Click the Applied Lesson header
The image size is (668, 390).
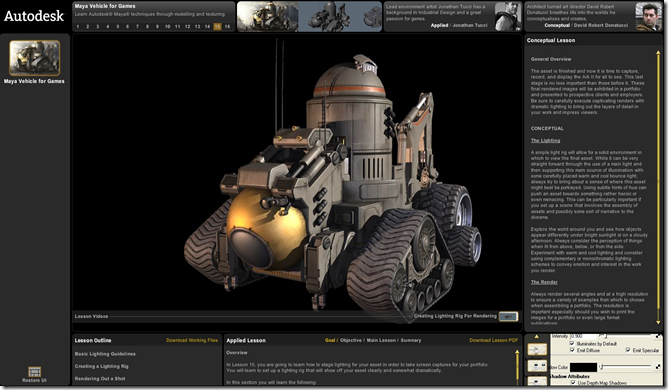pos(246,340)
